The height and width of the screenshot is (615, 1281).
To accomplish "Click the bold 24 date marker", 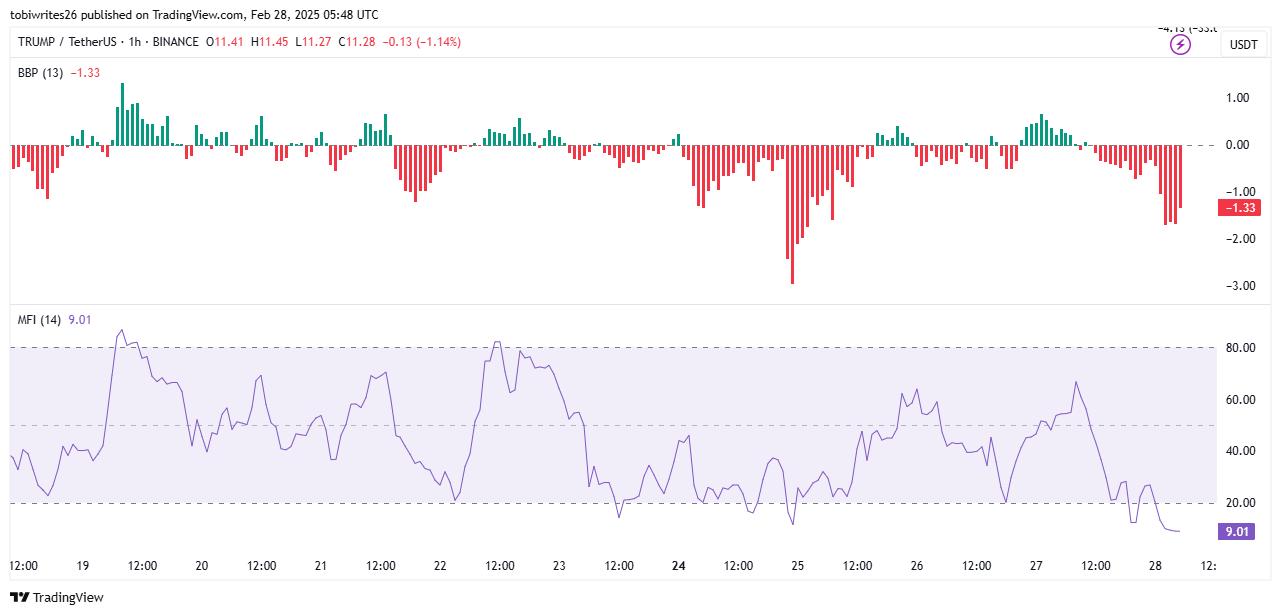I will pos(678,566).
